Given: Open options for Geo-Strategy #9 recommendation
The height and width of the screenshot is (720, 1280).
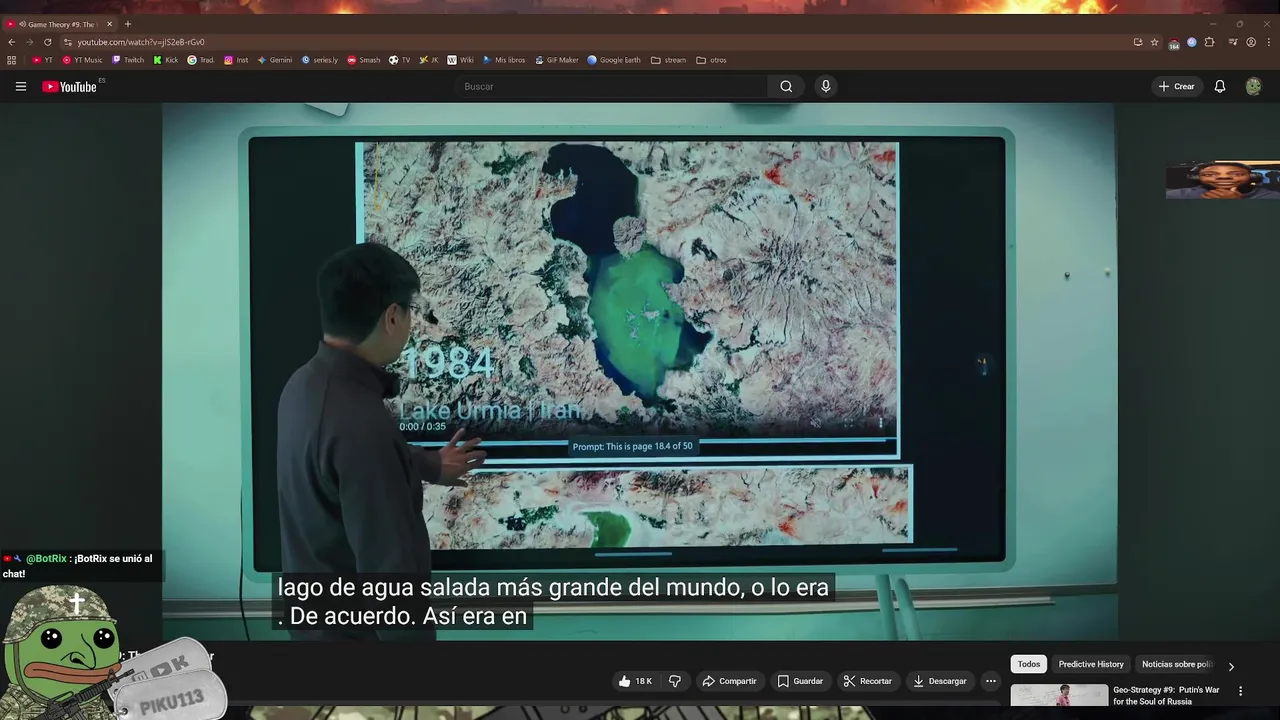Looking at the screenshot, I should pos(1241,691).
